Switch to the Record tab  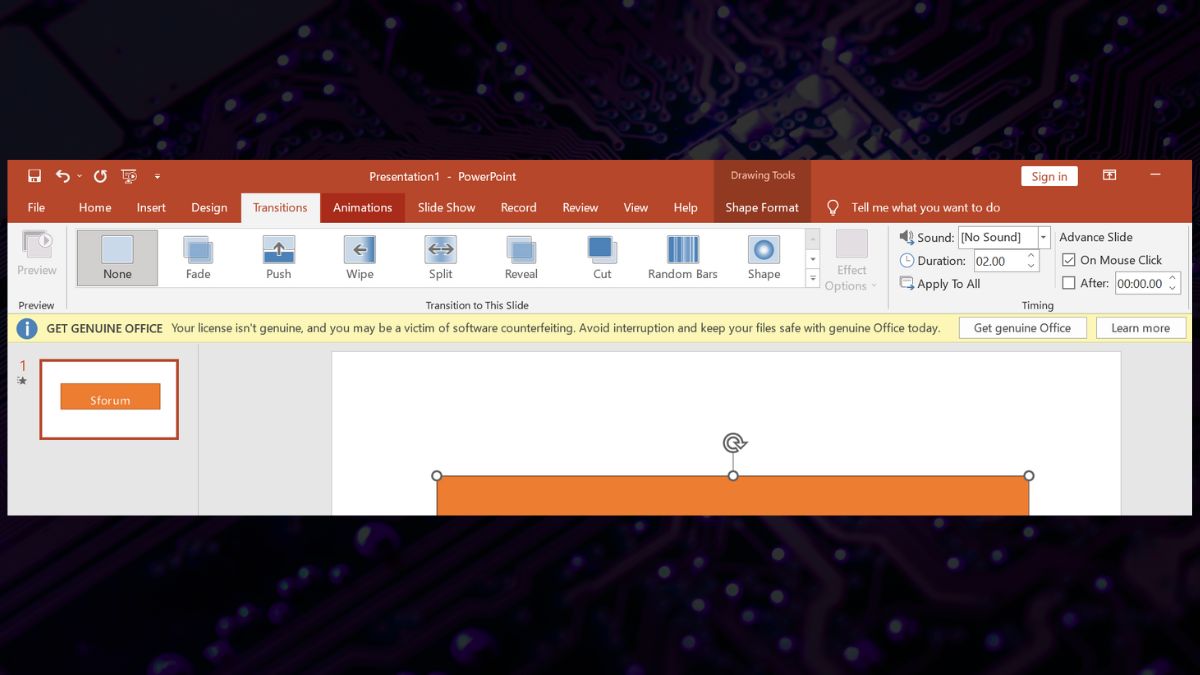pyautogui.click(x=518, y=208)
